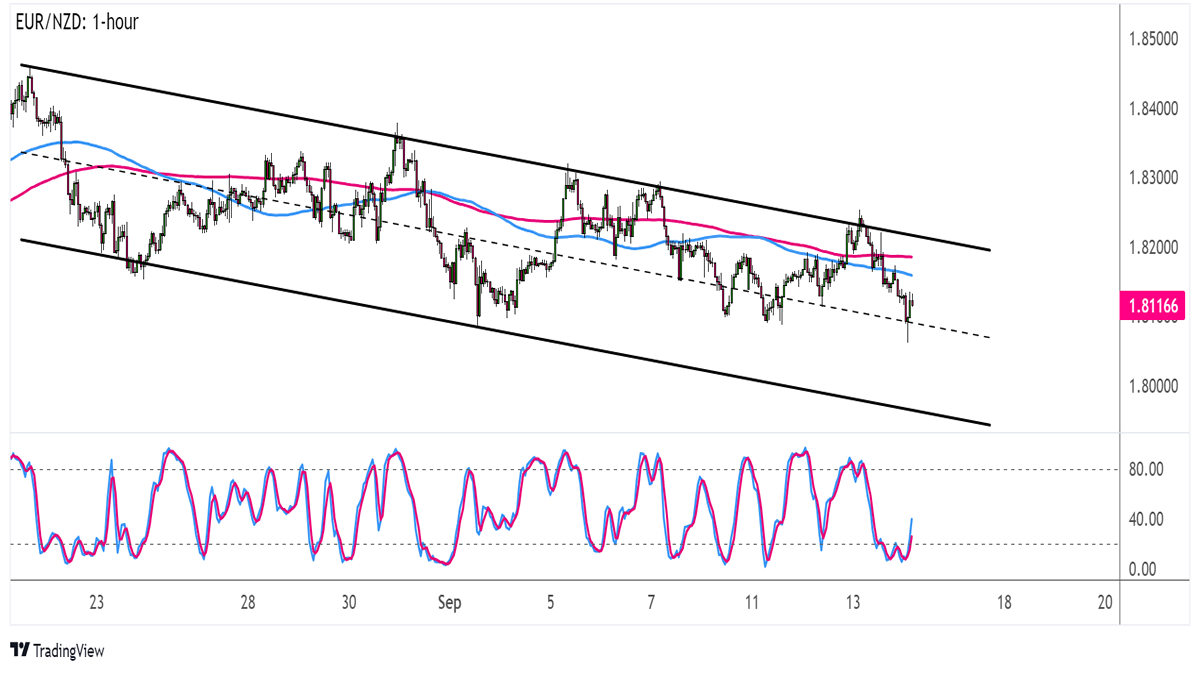This screenshot has height=675, width=1200.
Task: Open the TradingView text link
Action: (x=68, y=651)
